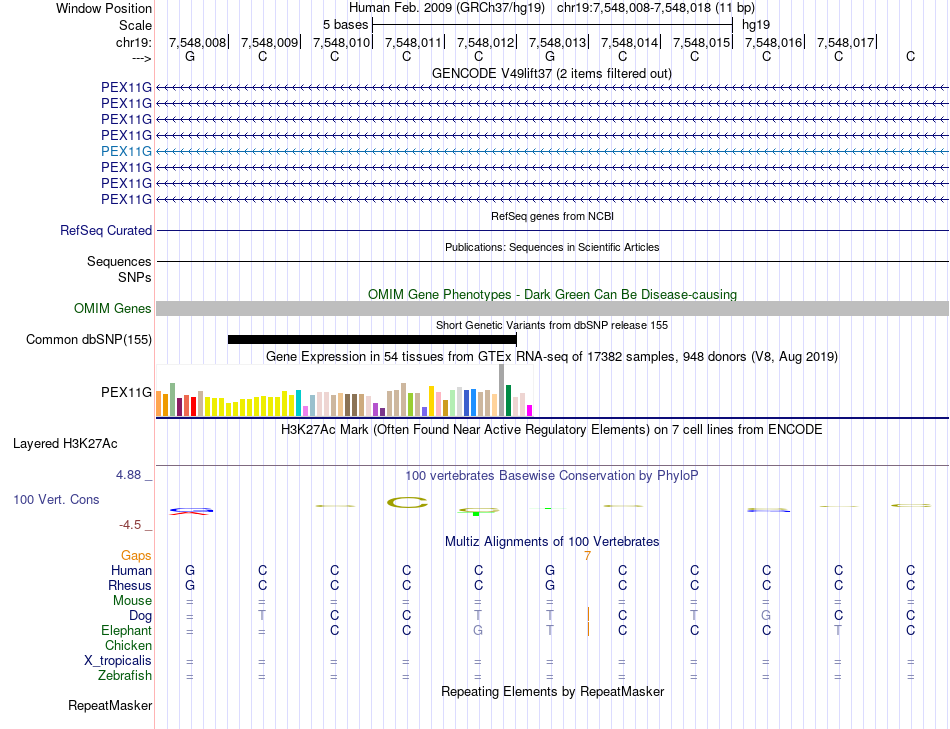This screenshot has width=950, height=729.
Task: Click the Basewise Conservation by PhyloP title
Action: coord(551,476)
